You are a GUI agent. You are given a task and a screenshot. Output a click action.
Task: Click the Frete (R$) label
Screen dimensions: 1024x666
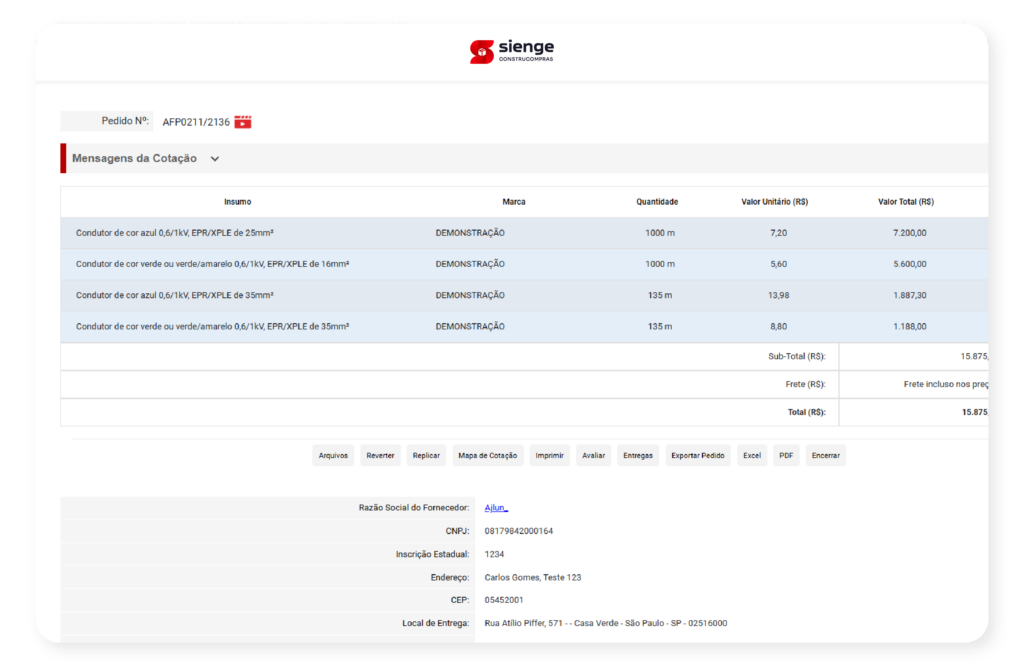[805, 385]
